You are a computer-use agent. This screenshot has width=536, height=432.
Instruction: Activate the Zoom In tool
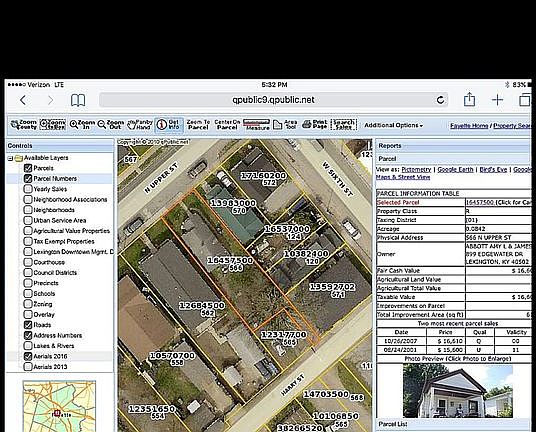coord(82,124)
